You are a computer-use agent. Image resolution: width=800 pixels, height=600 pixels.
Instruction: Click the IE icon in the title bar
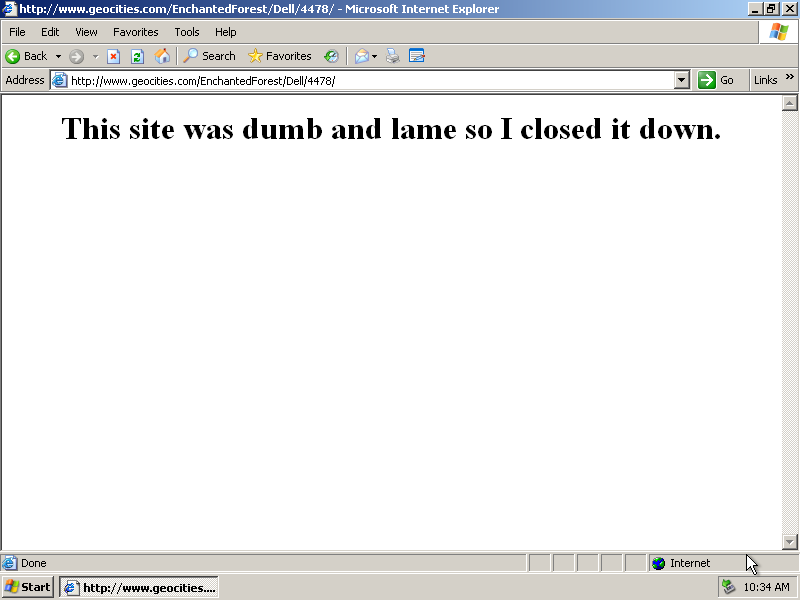coord(8,9)
